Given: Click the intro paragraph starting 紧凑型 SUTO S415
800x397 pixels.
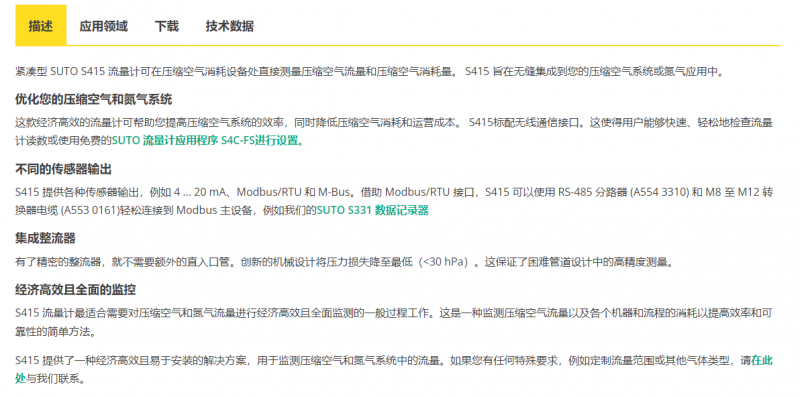Looking at the screenshot, I should pyautogui.click(x=370, y=71).
